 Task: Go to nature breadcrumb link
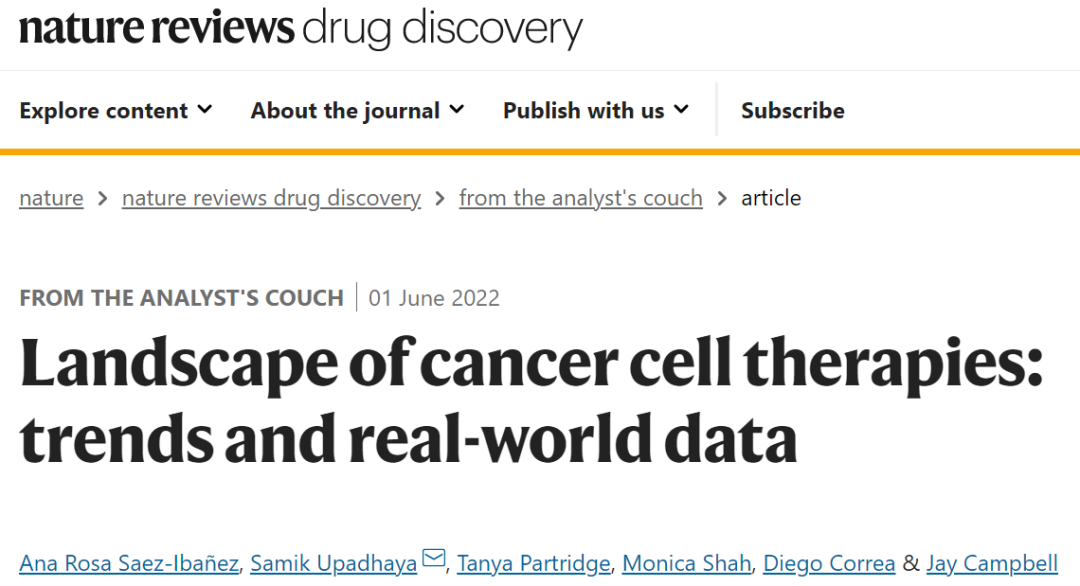click(x=51, y=198)
